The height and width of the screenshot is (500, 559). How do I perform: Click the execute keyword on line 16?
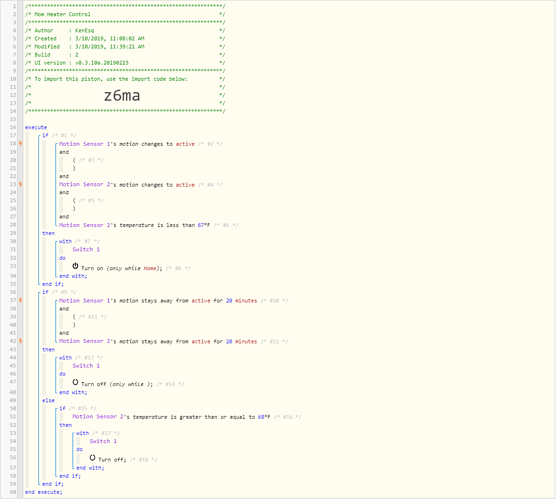[36, 127]
